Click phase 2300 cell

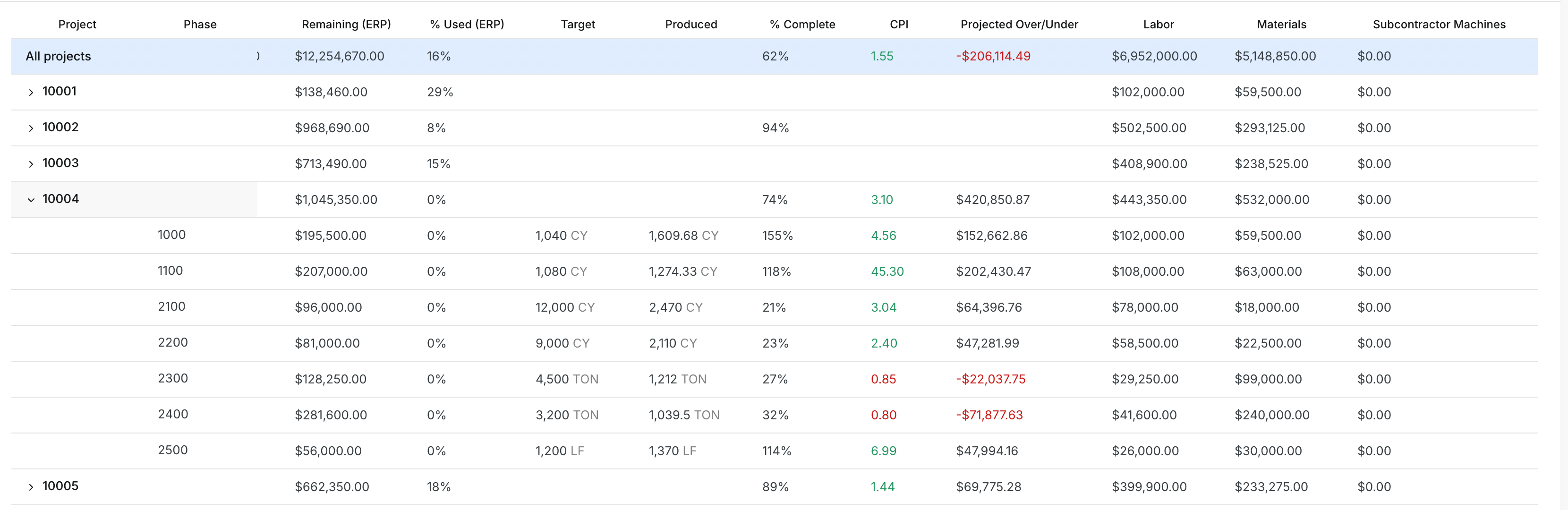click(173, 379)
